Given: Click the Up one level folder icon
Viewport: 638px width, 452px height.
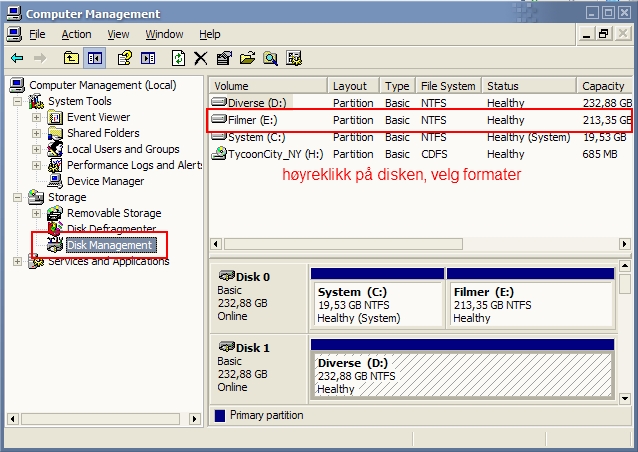Looking at the screenshot, I should pyautogui.click(x=71, y=58).
